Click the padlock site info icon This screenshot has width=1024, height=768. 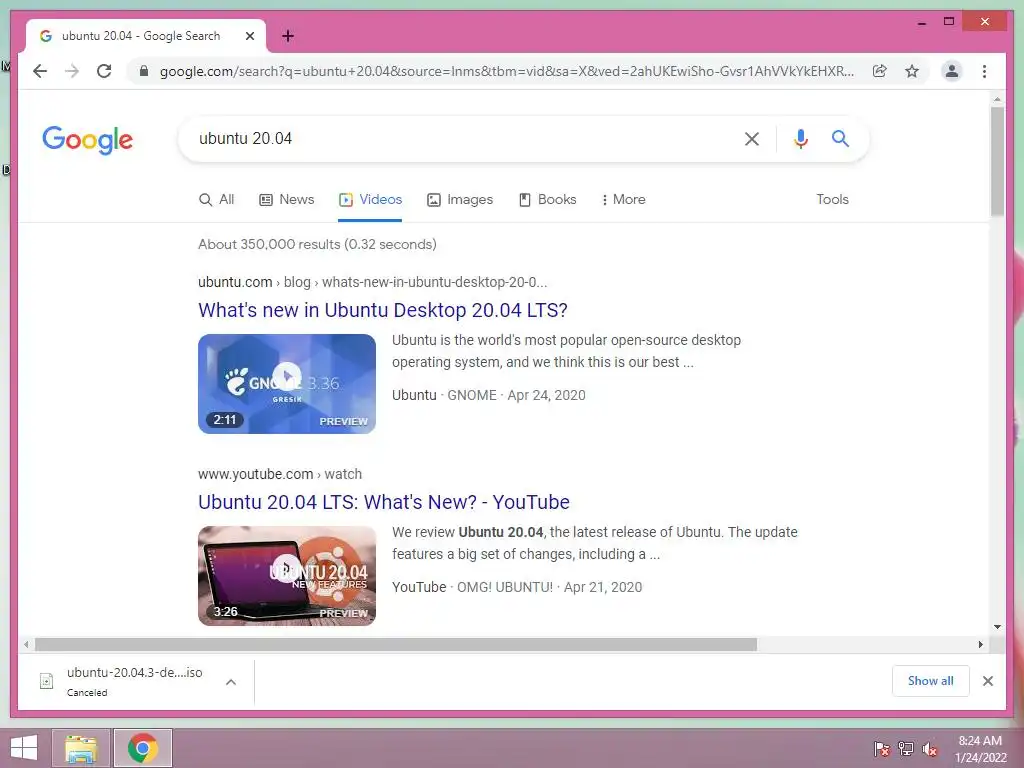(144, 71)
